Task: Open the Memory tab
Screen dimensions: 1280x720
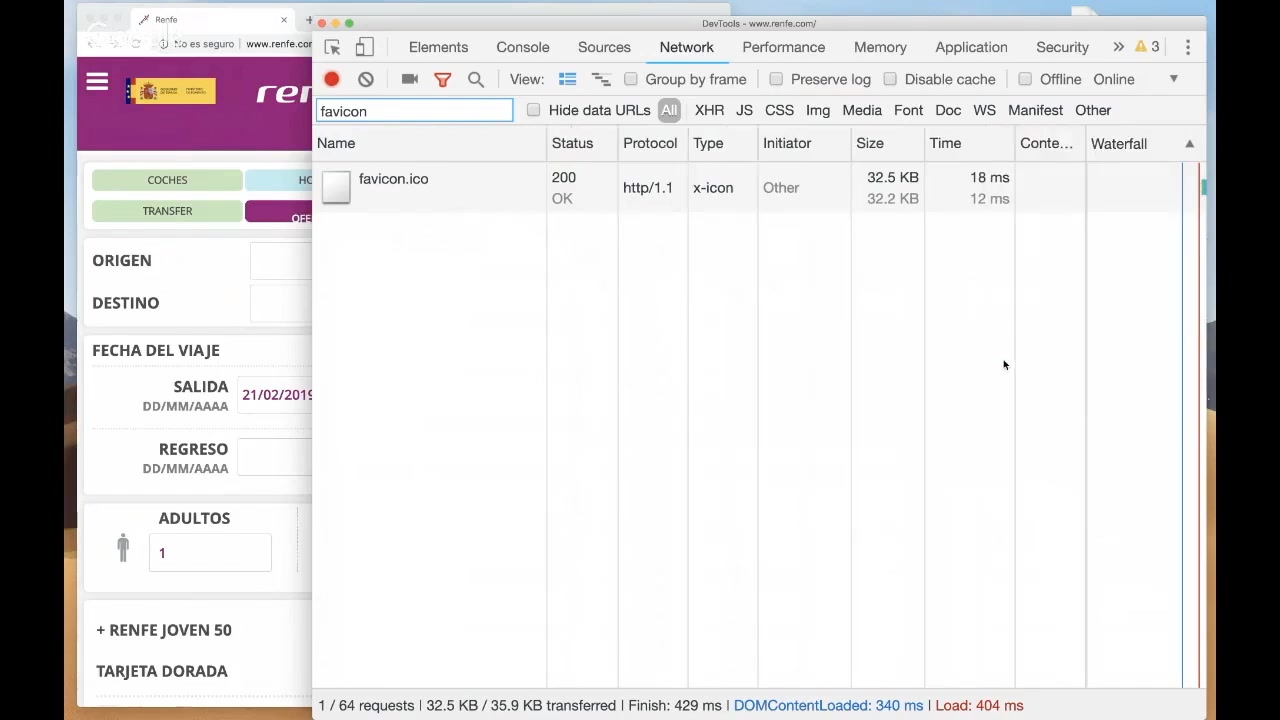Action: [880, 47]
